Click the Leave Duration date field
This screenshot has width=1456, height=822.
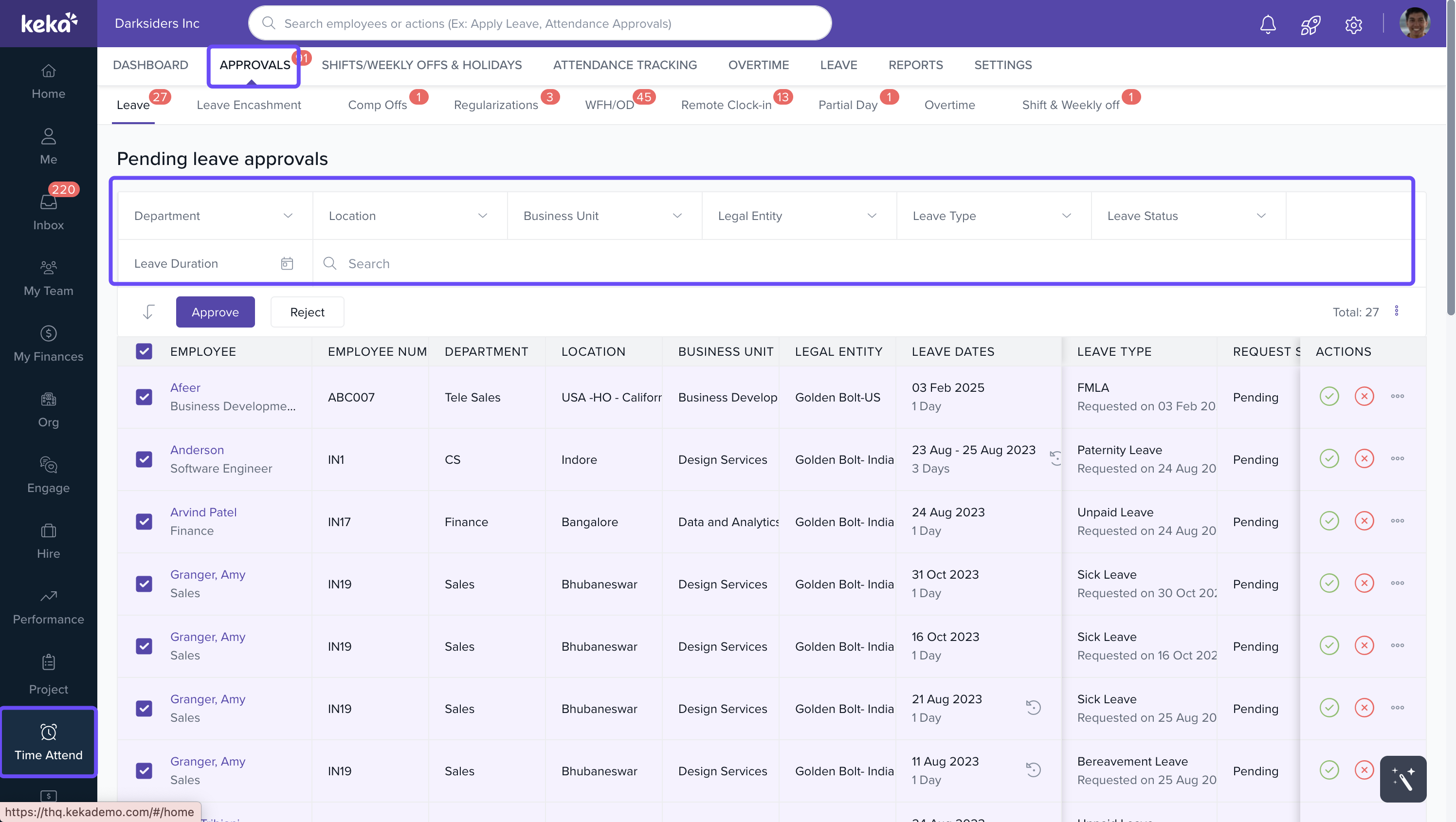click(x=214, y=263)
